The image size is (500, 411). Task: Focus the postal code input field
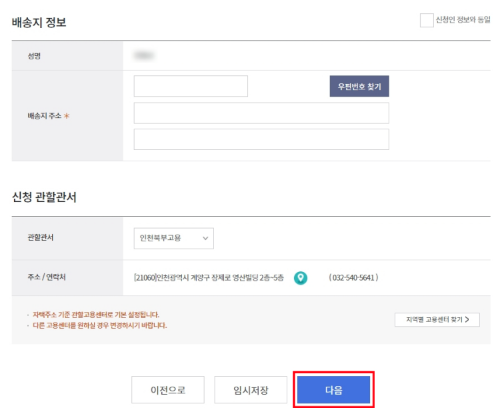(x=191, y=86)
